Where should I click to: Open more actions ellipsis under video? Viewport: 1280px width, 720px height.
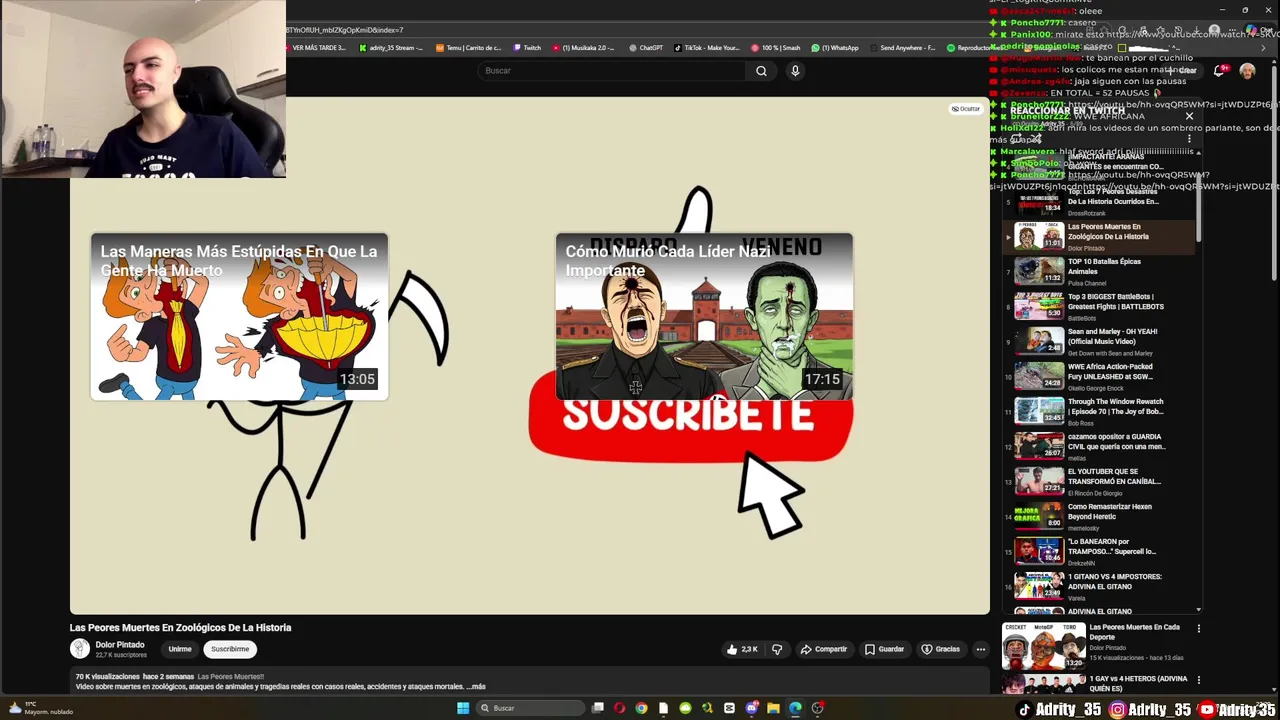pos(980,649)
